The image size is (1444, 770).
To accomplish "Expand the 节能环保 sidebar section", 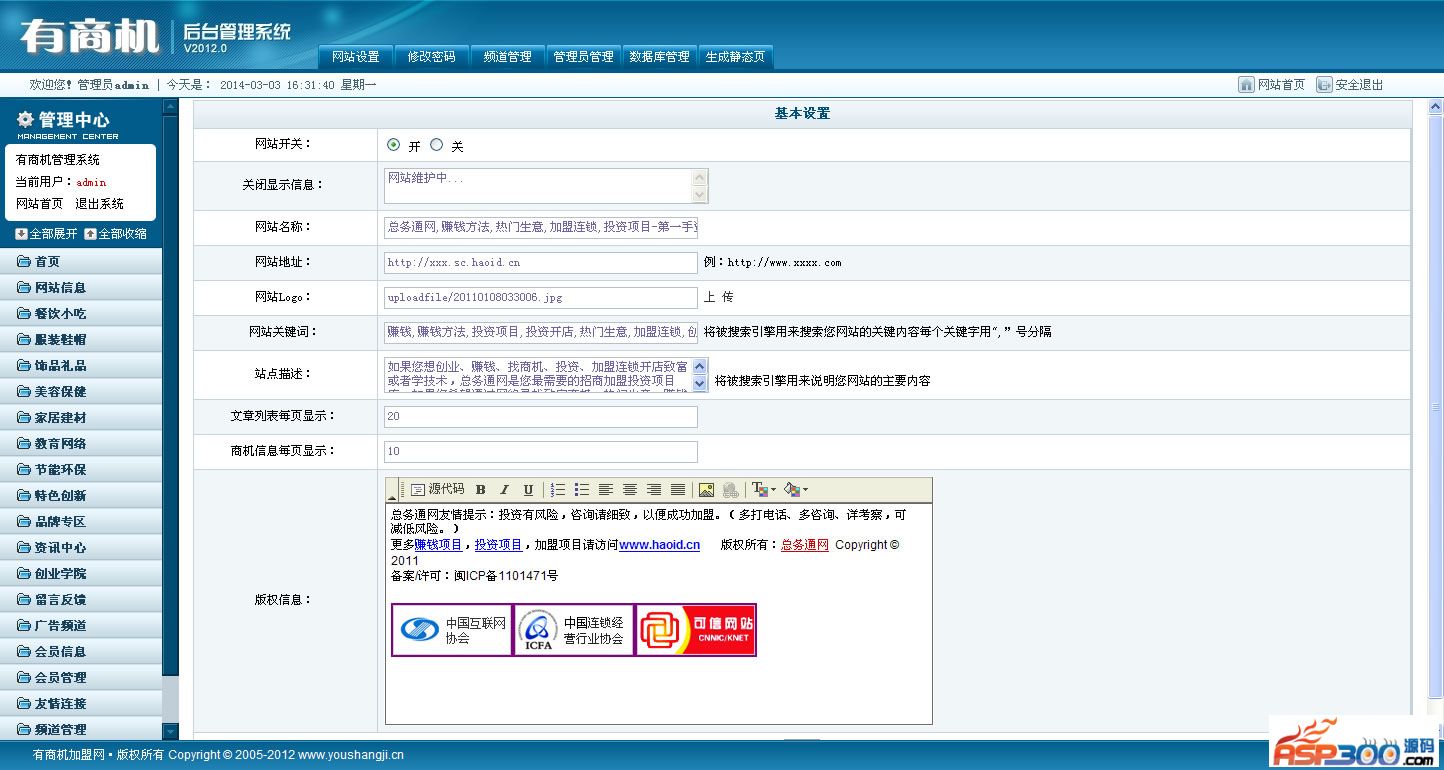I will [81, 470].
